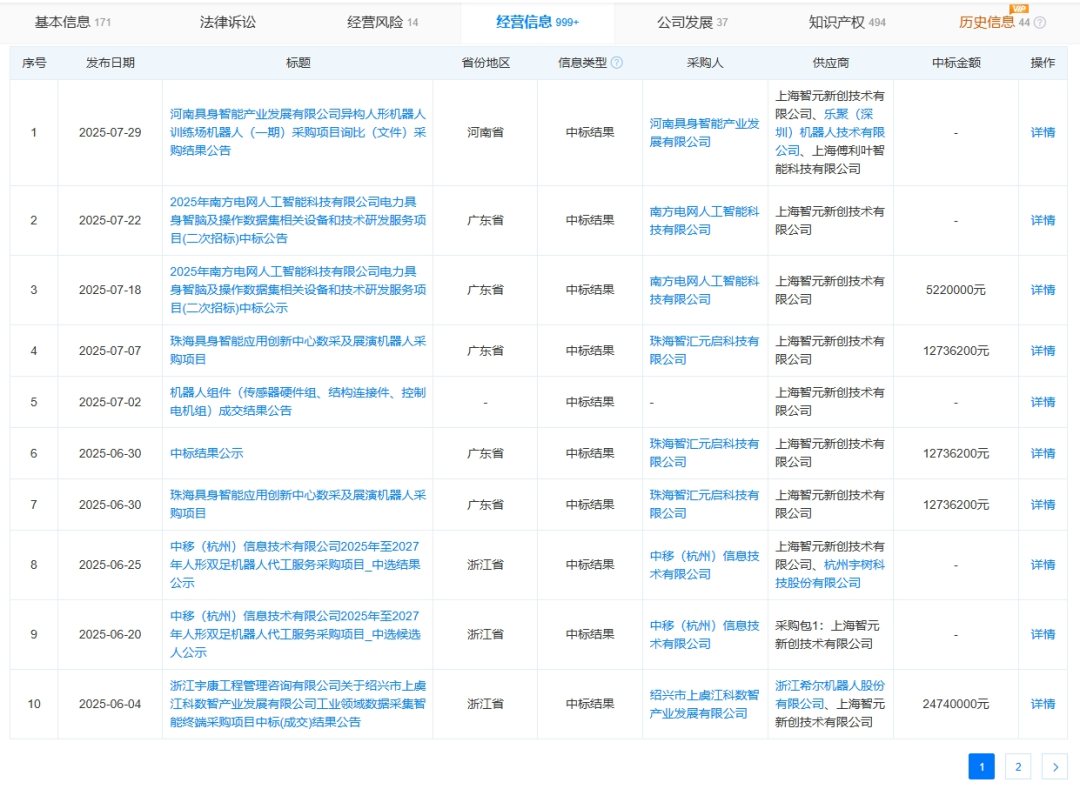
Task: Open the 南方电网 title ending in 中标公示
Action: [x=298, y=290]
